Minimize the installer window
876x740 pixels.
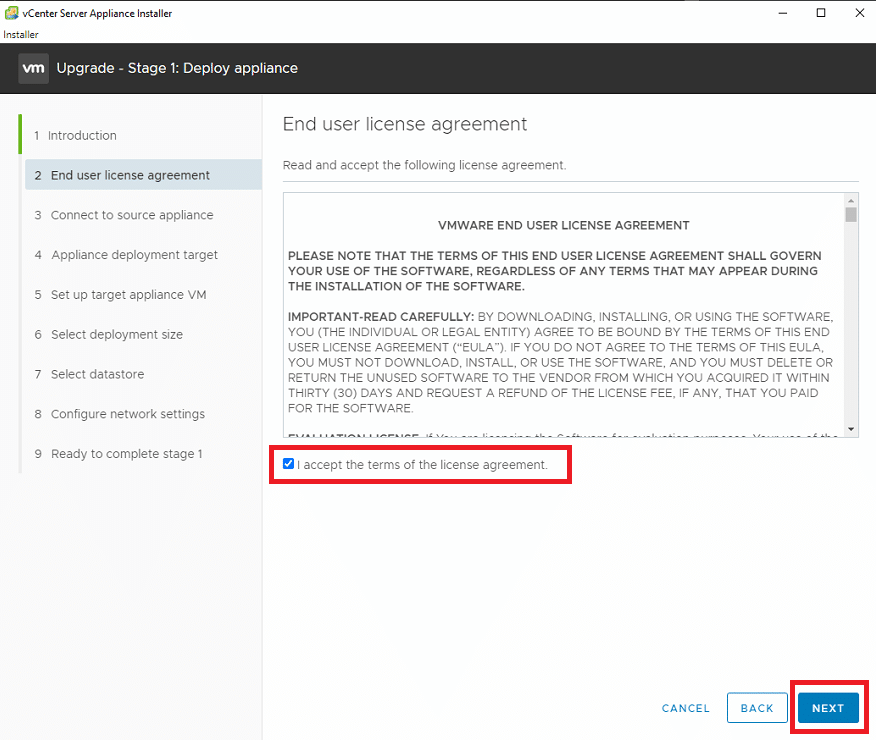coord(783,13)
